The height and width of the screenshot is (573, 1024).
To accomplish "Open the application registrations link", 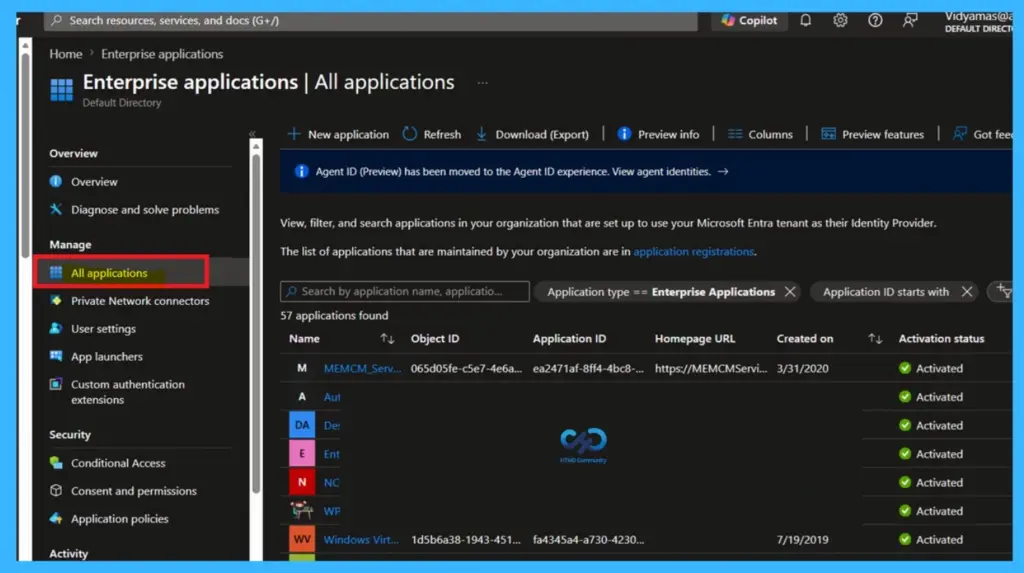I will [x=694, y=252].
